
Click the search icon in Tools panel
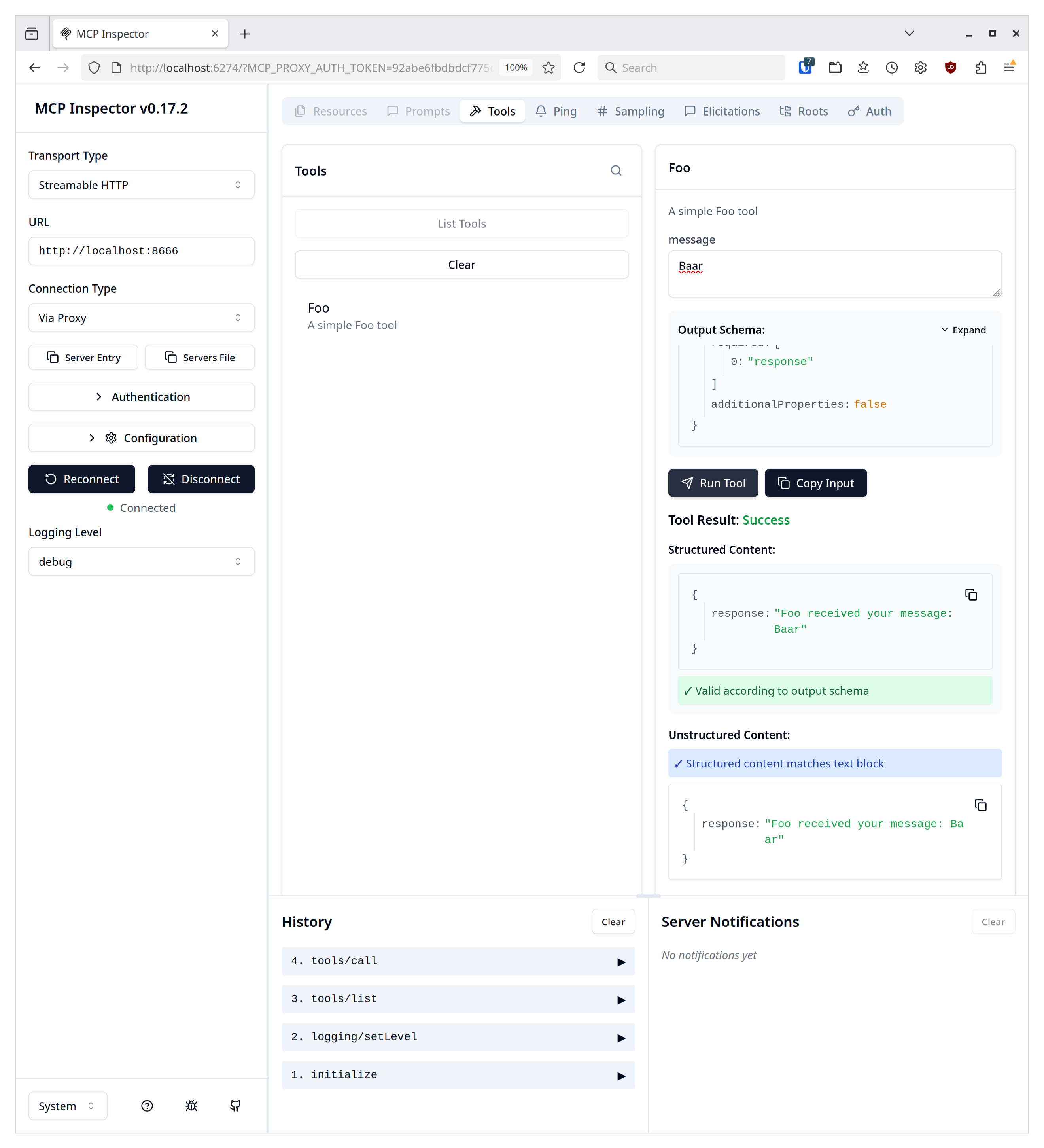click(615, 171)
